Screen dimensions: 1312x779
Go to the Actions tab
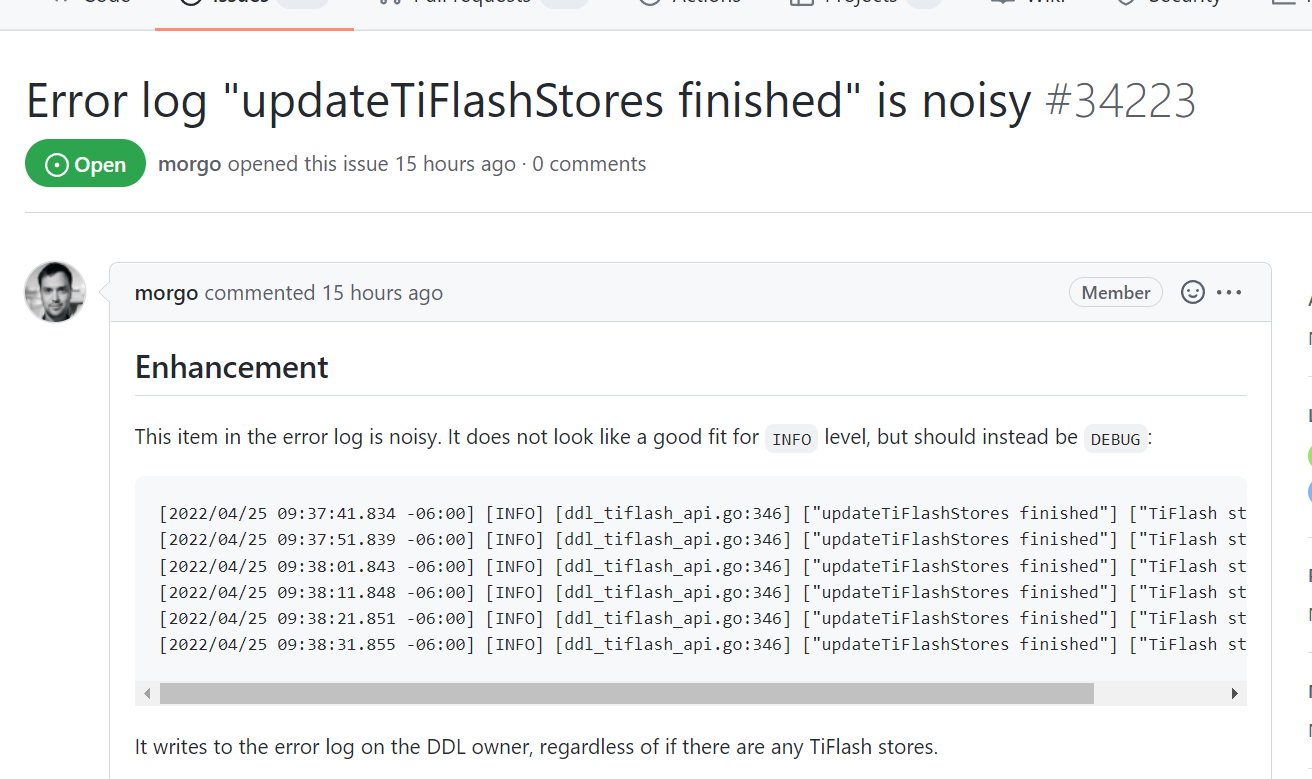tap(691, 5)
